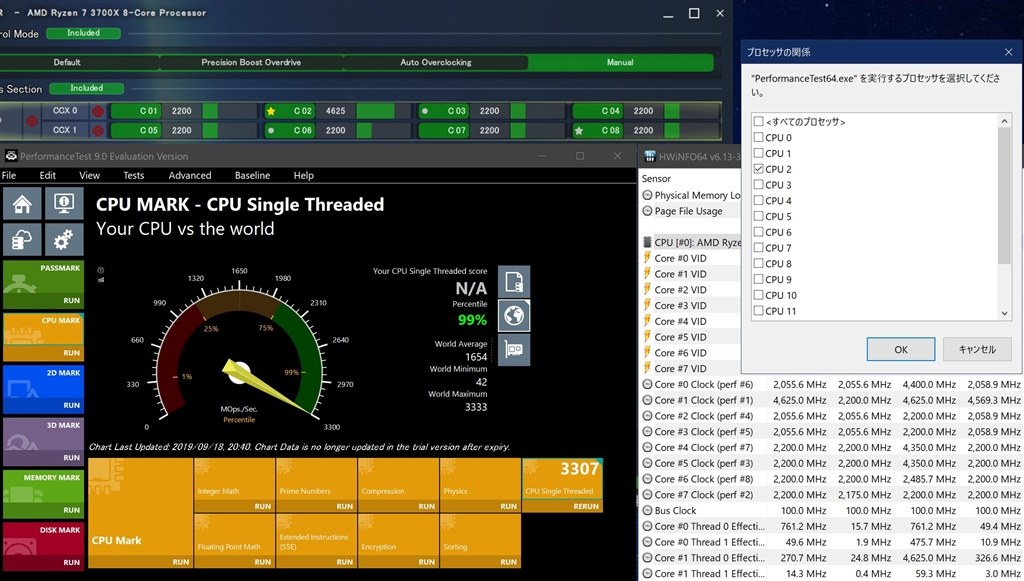
Task: Click the hardware card icon below the globe
Action: click(514, 350)
